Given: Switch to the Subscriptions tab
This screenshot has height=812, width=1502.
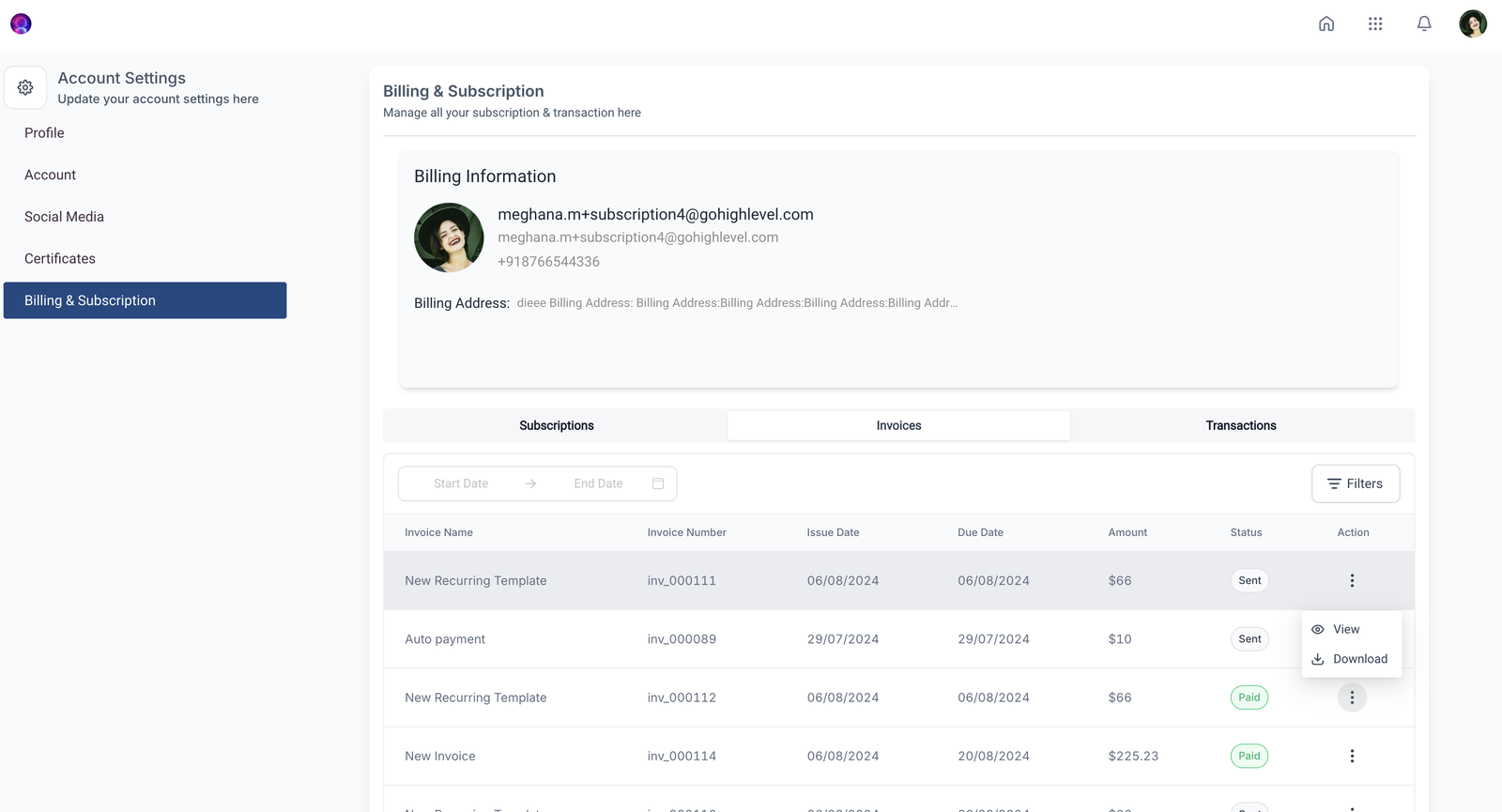Looking at the screenshot, I should click(x=556, y=426).
